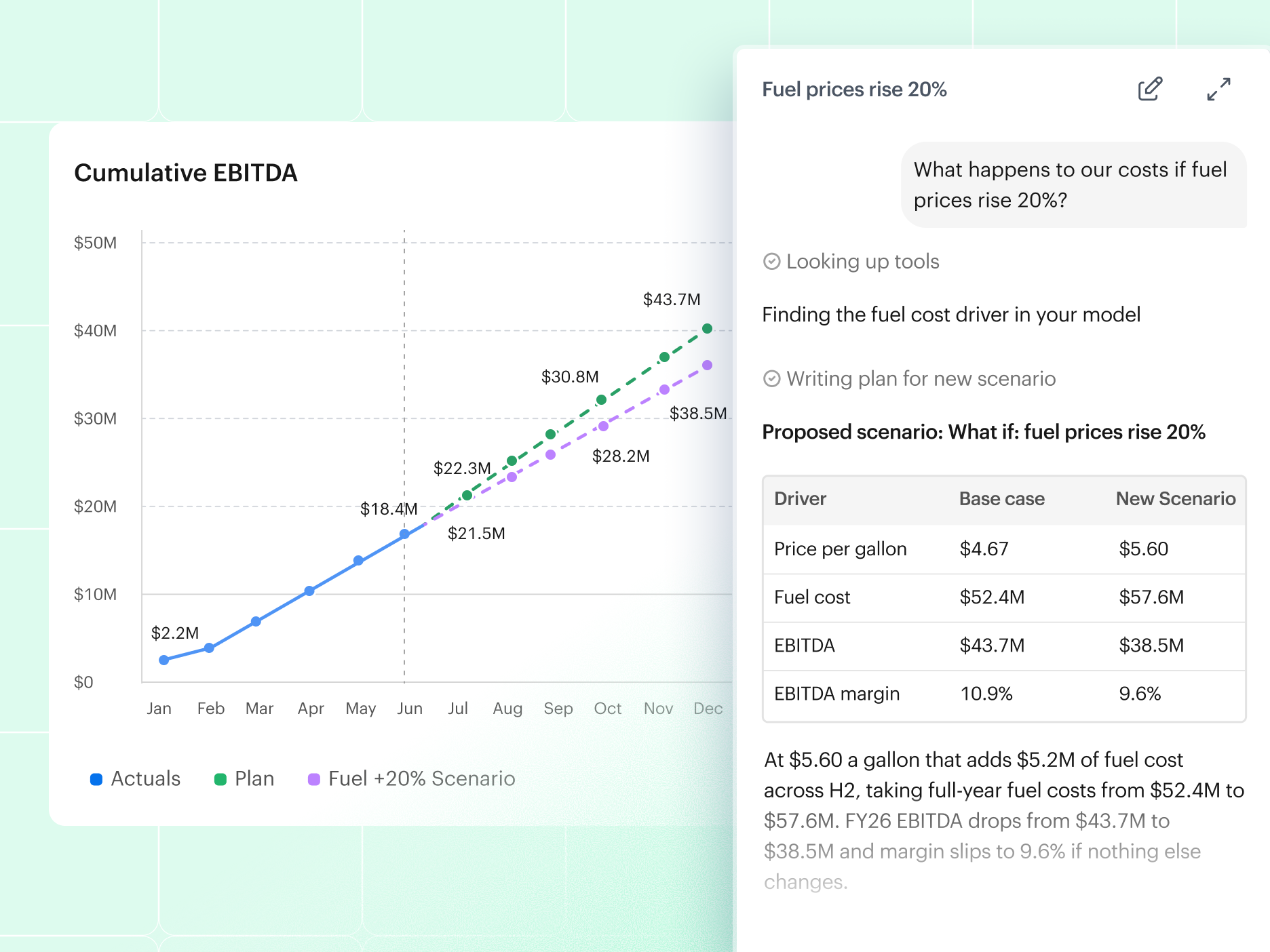Toggle Actuals series in chart legend
Viewport: 1270px width, 952px height.
135,778
